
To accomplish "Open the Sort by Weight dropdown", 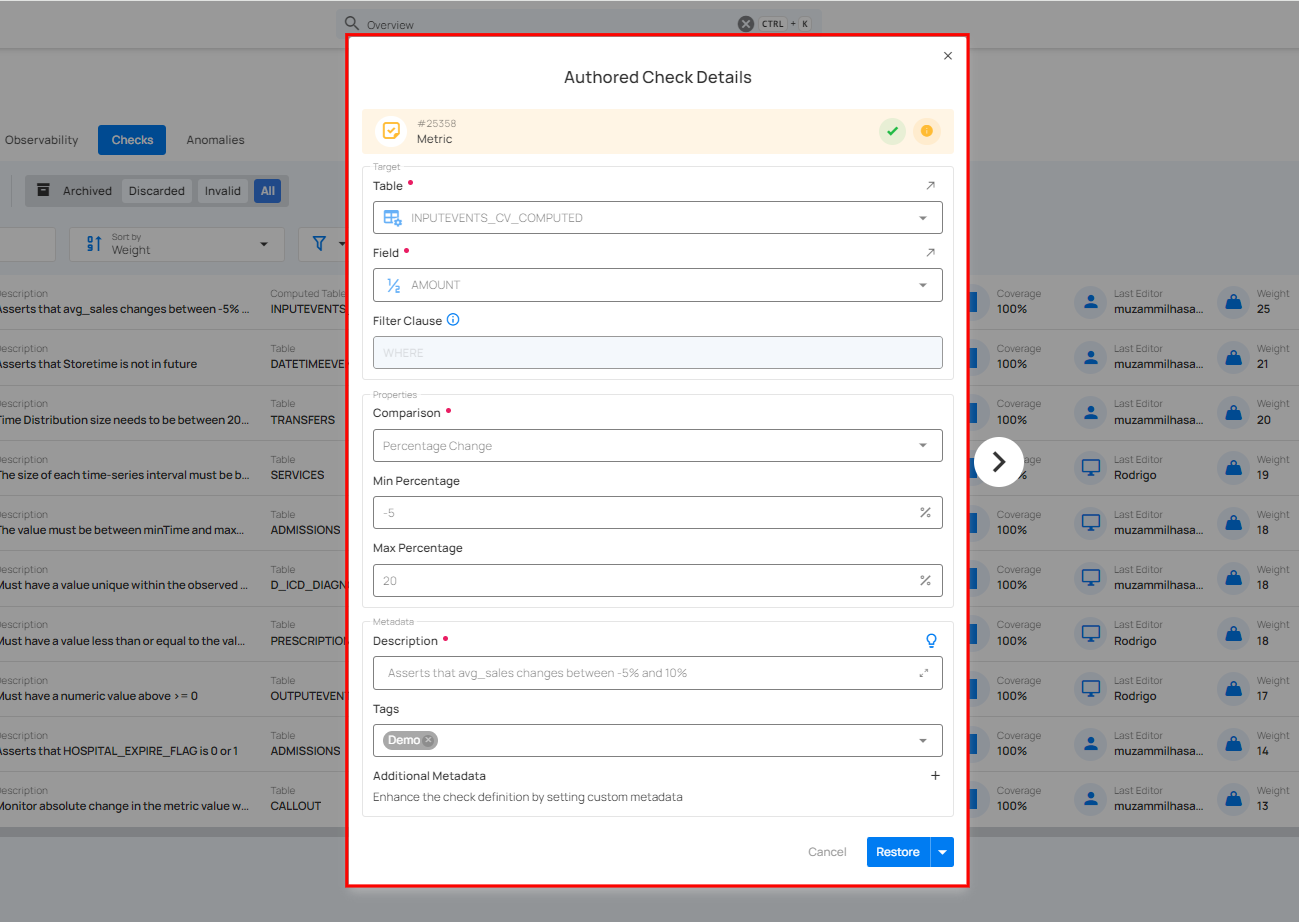I will click(x=177, y=244).
